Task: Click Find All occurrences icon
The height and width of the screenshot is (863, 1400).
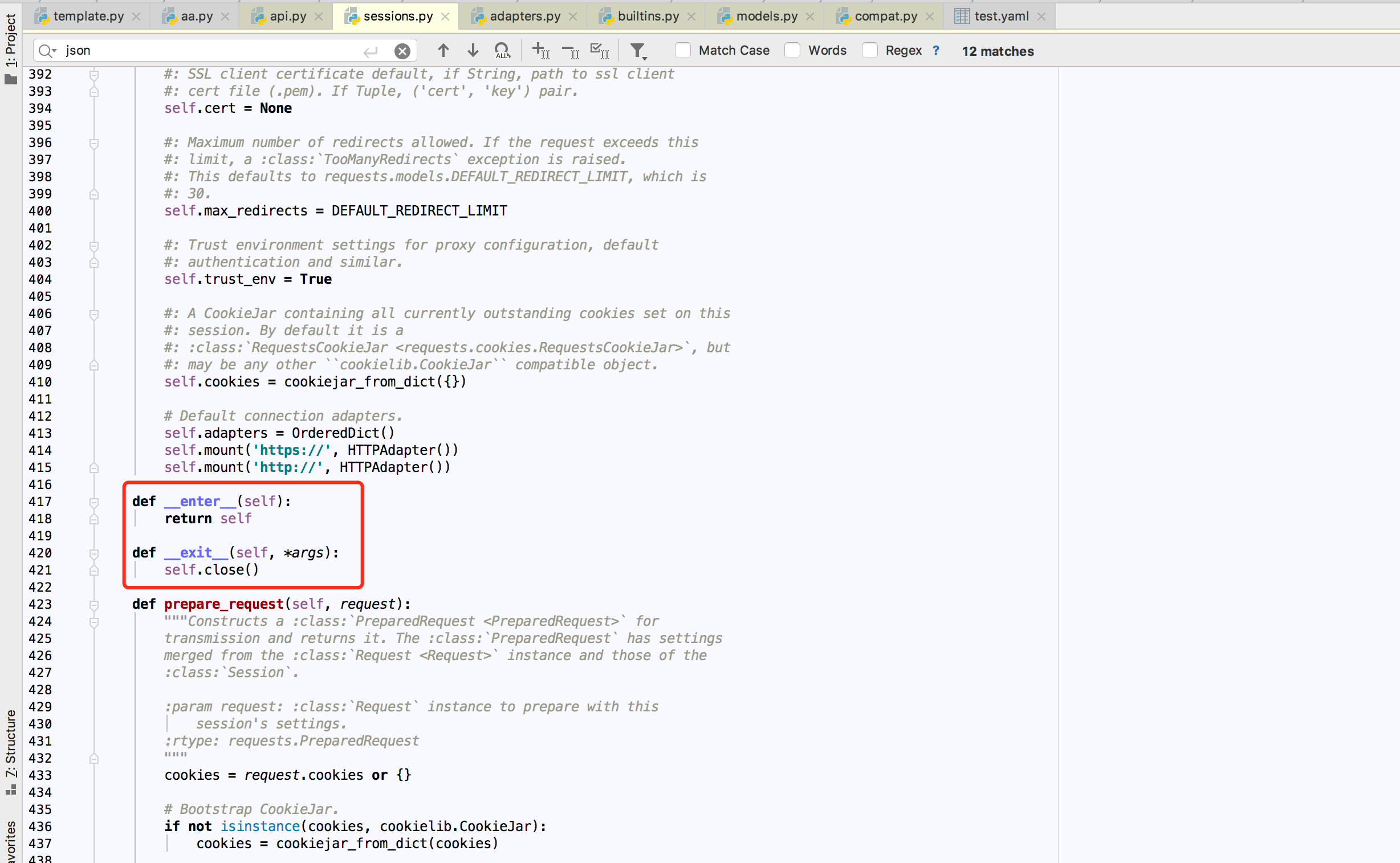Action: [x=502, y=51]
